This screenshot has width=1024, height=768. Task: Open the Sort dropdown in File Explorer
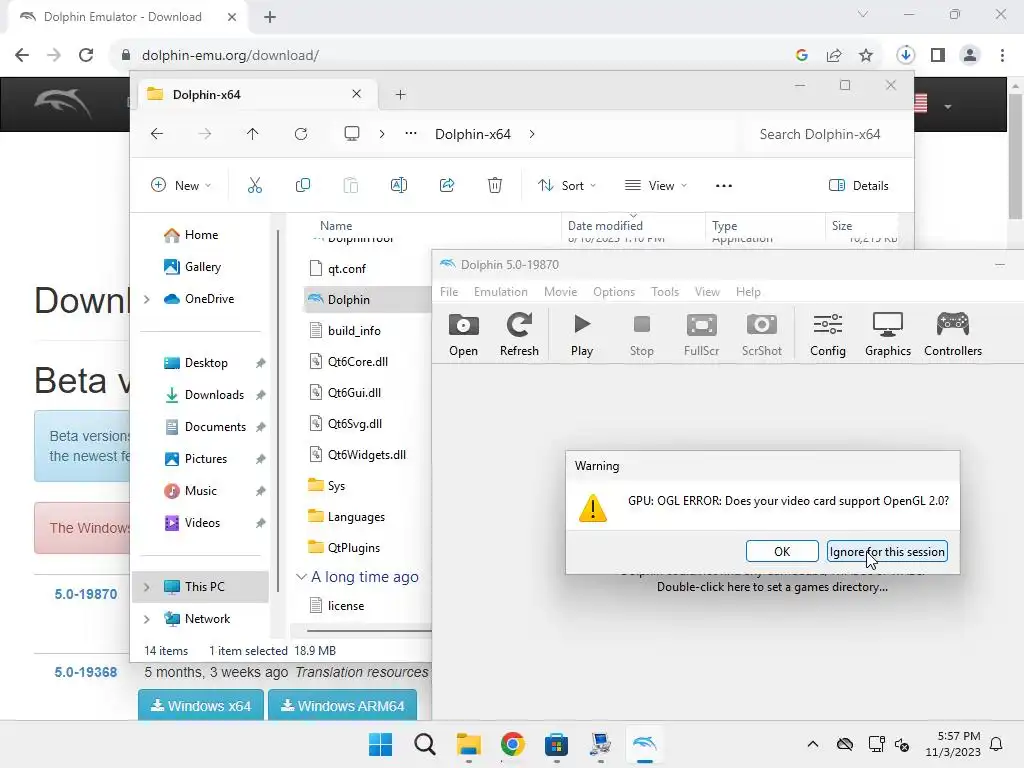click(567, 185)
